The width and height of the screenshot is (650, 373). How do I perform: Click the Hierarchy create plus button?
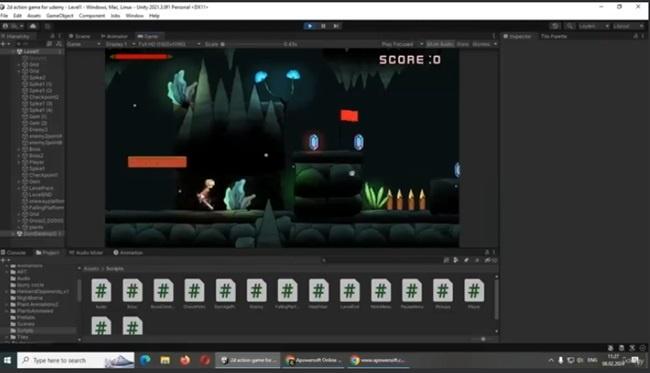tap(5, 44)
